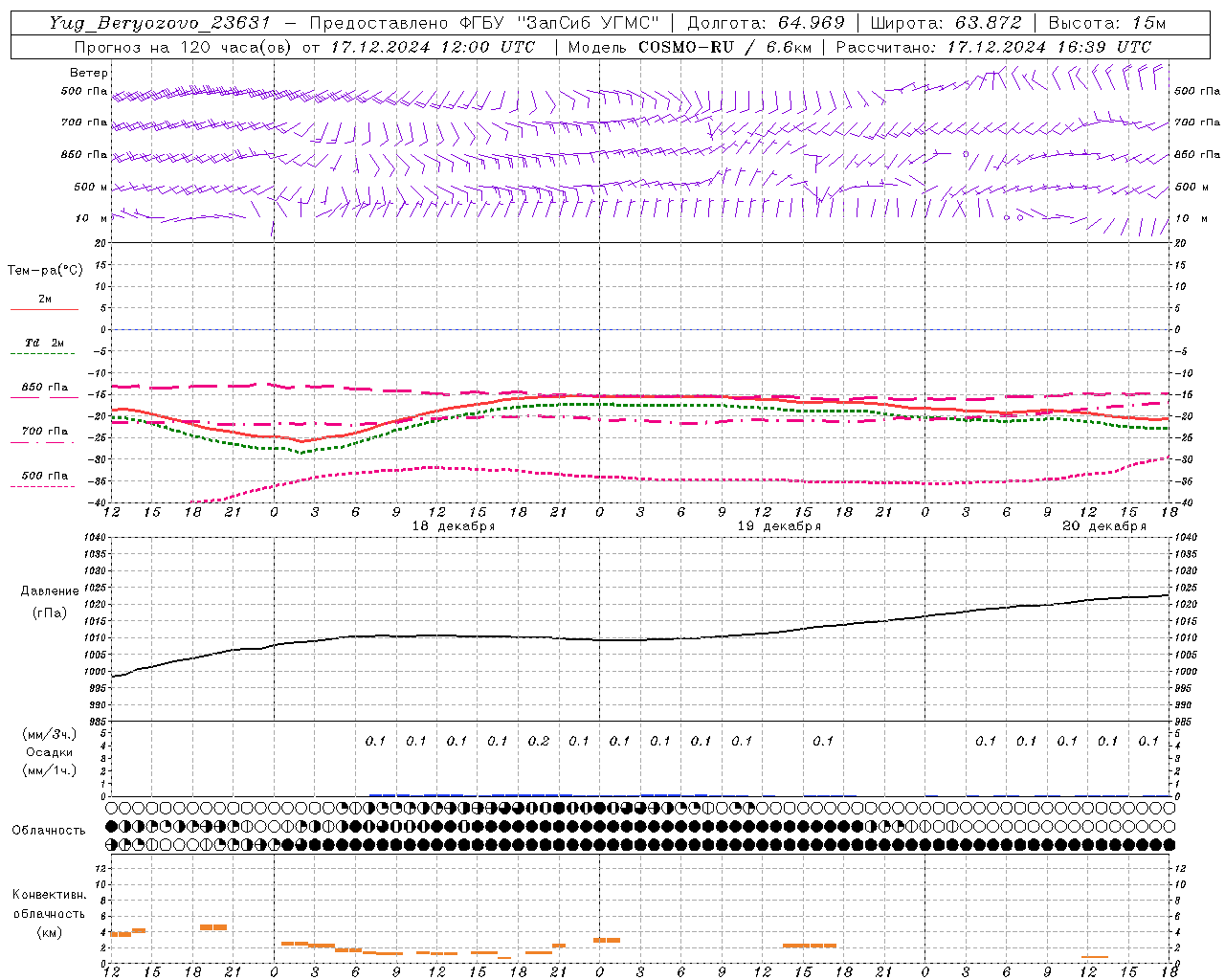The image size is (1225, 980).
Task: Click the 700 гПа label in temperature legend
Action: coord(45,432)
